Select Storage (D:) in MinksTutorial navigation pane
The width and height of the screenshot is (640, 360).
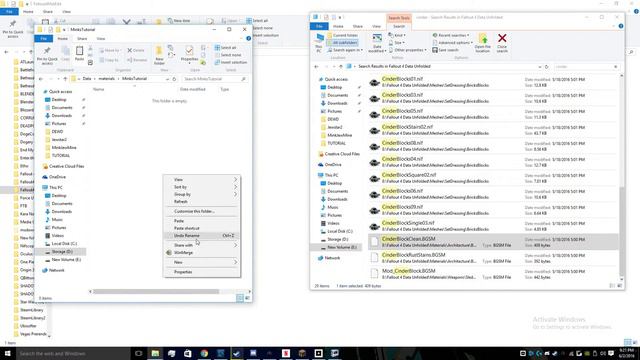point(60,252)
